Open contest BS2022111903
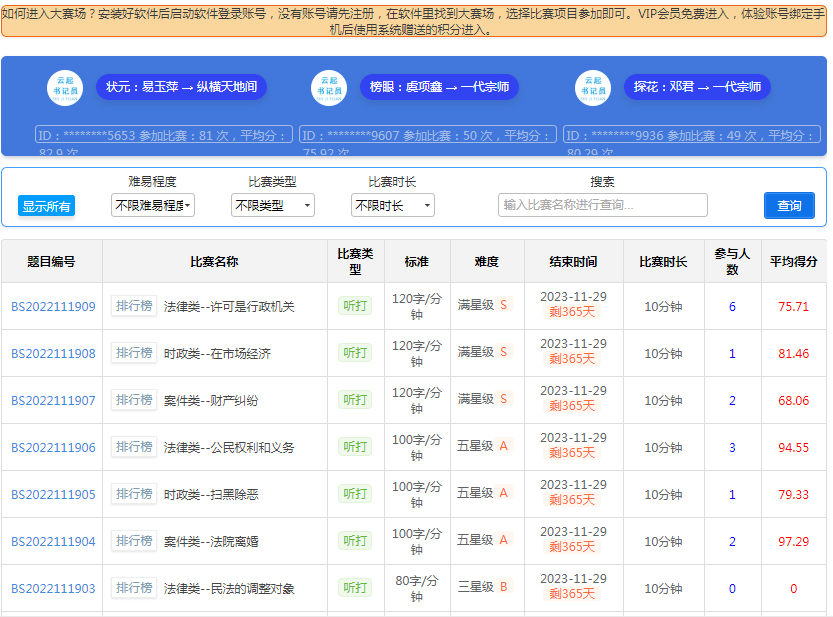Image resolution: width=833 pixels, height=617 pixels. point(53,589)
